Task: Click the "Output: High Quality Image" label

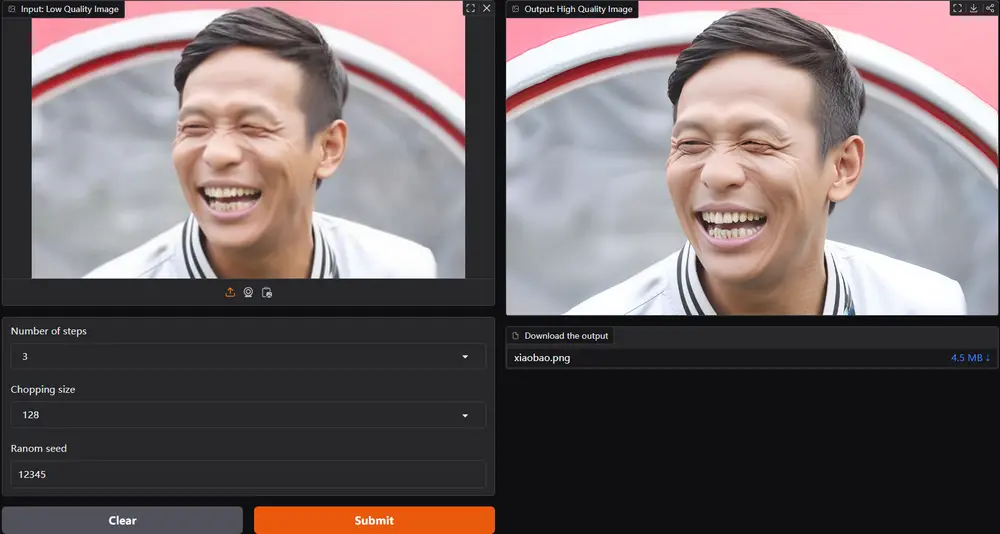Action: tap(572, 9)
